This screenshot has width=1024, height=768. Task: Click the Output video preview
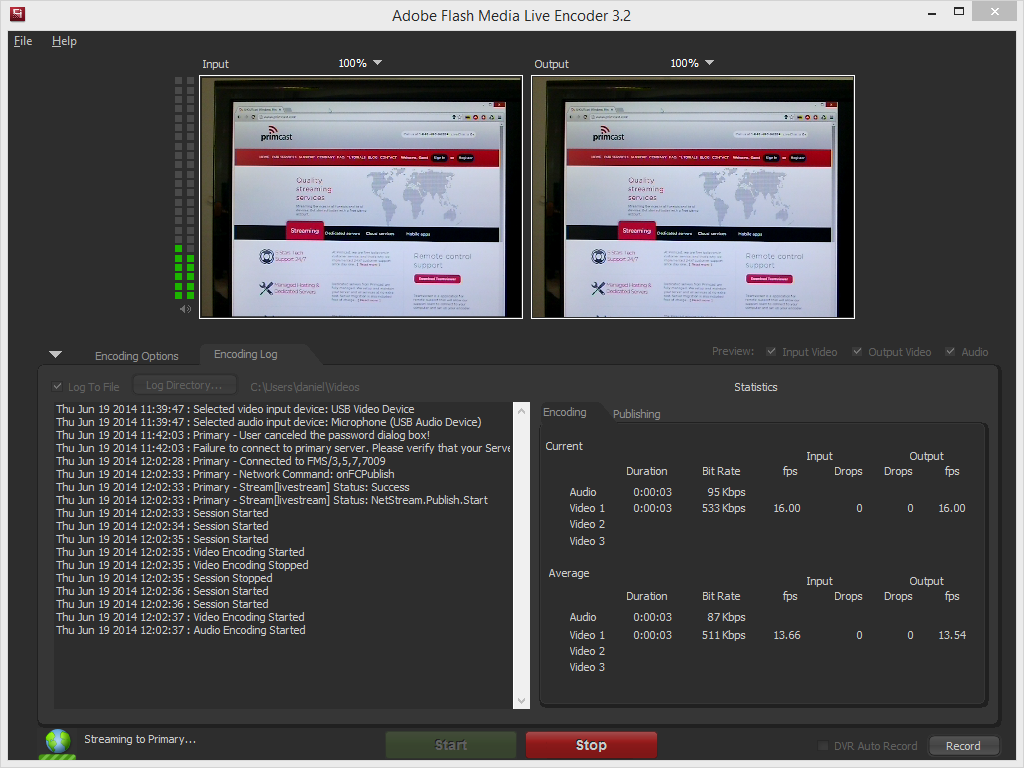point(693,197)
